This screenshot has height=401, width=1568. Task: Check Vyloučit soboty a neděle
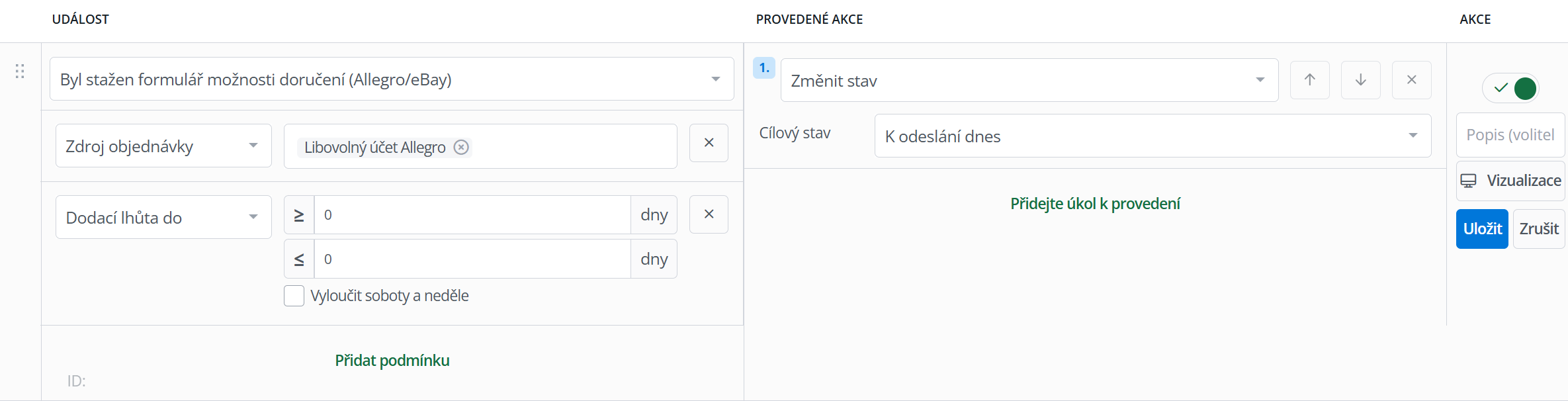coord(294,296)
